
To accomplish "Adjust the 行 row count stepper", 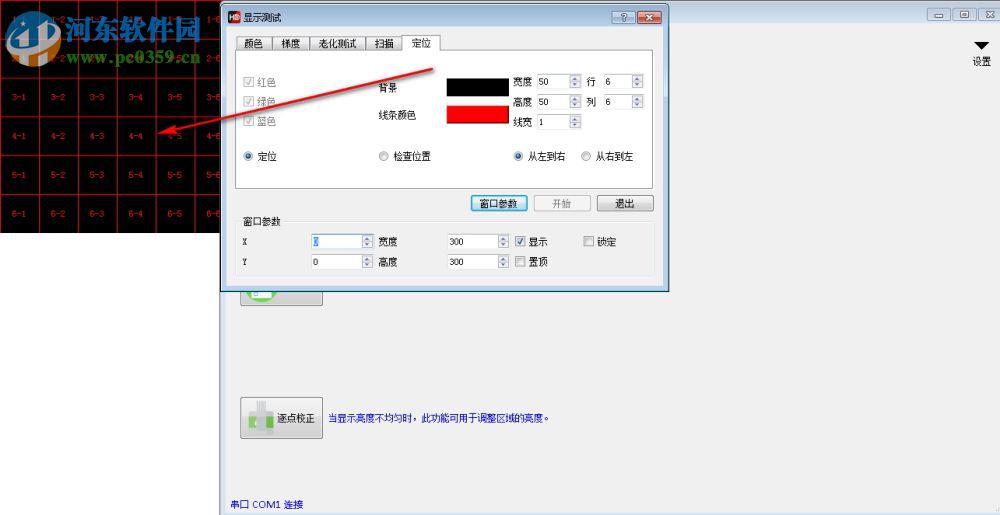I will [x=638, y=82].
